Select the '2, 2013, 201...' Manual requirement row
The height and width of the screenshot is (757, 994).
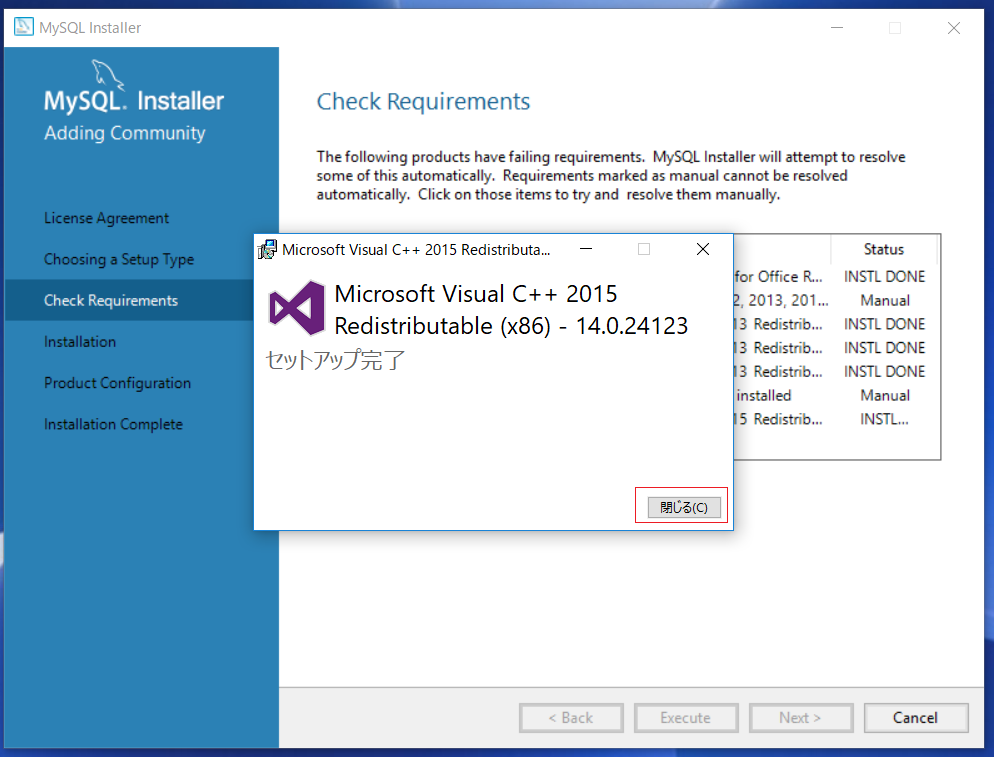[836, 301]
